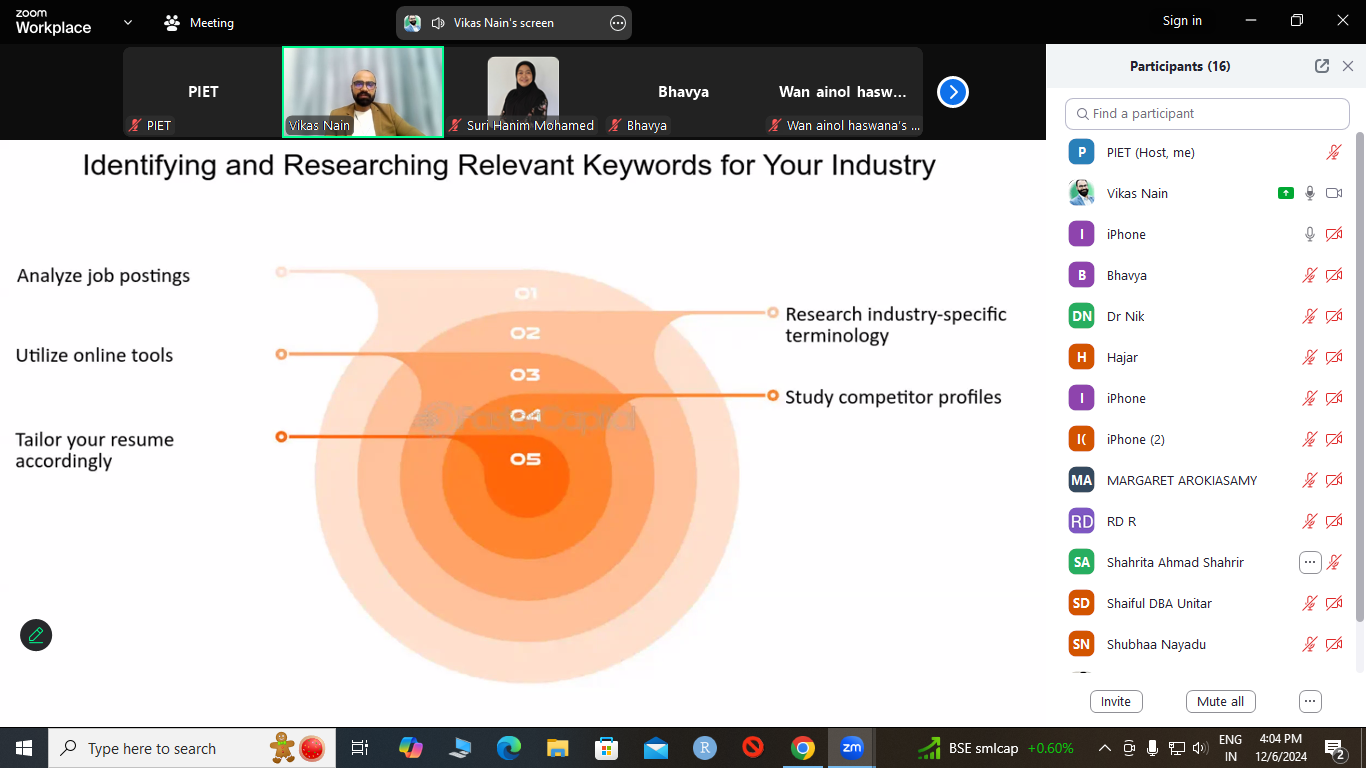Click the Find a participant search box
The image size is (1366, 768).
pos(1207,114)
